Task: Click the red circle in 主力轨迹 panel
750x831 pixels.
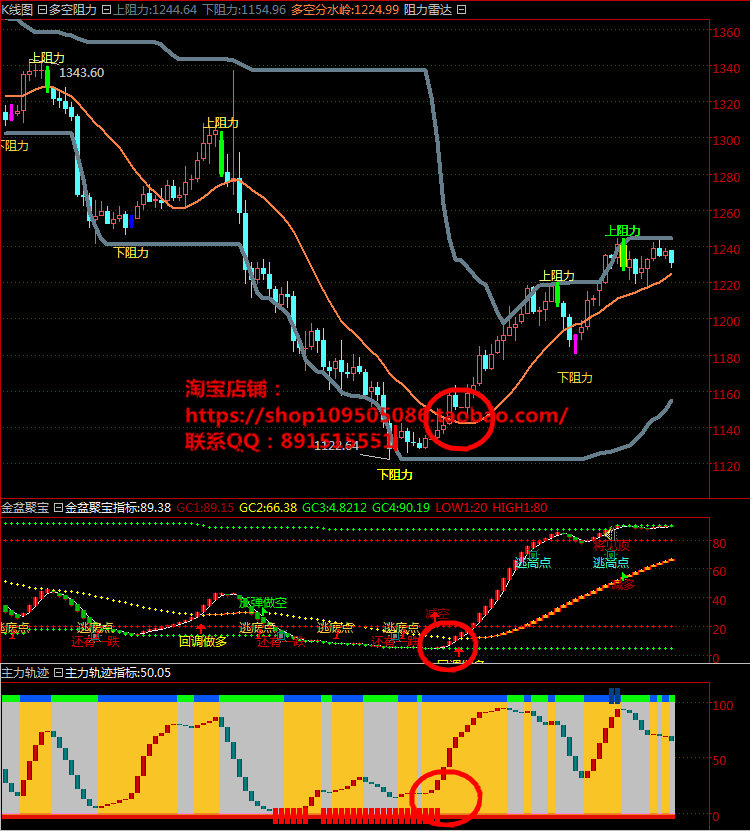Action: click(x=446, y=797)
